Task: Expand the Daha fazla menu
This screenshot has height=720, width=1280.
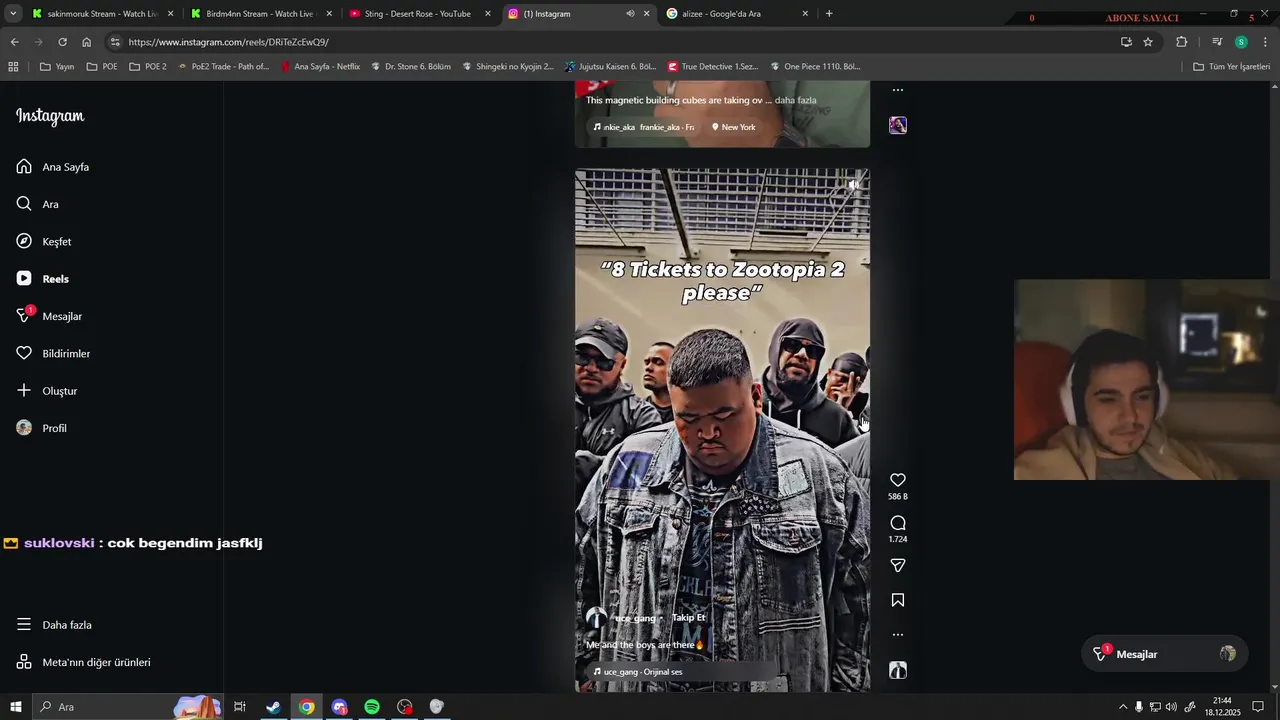Action: 54,625
